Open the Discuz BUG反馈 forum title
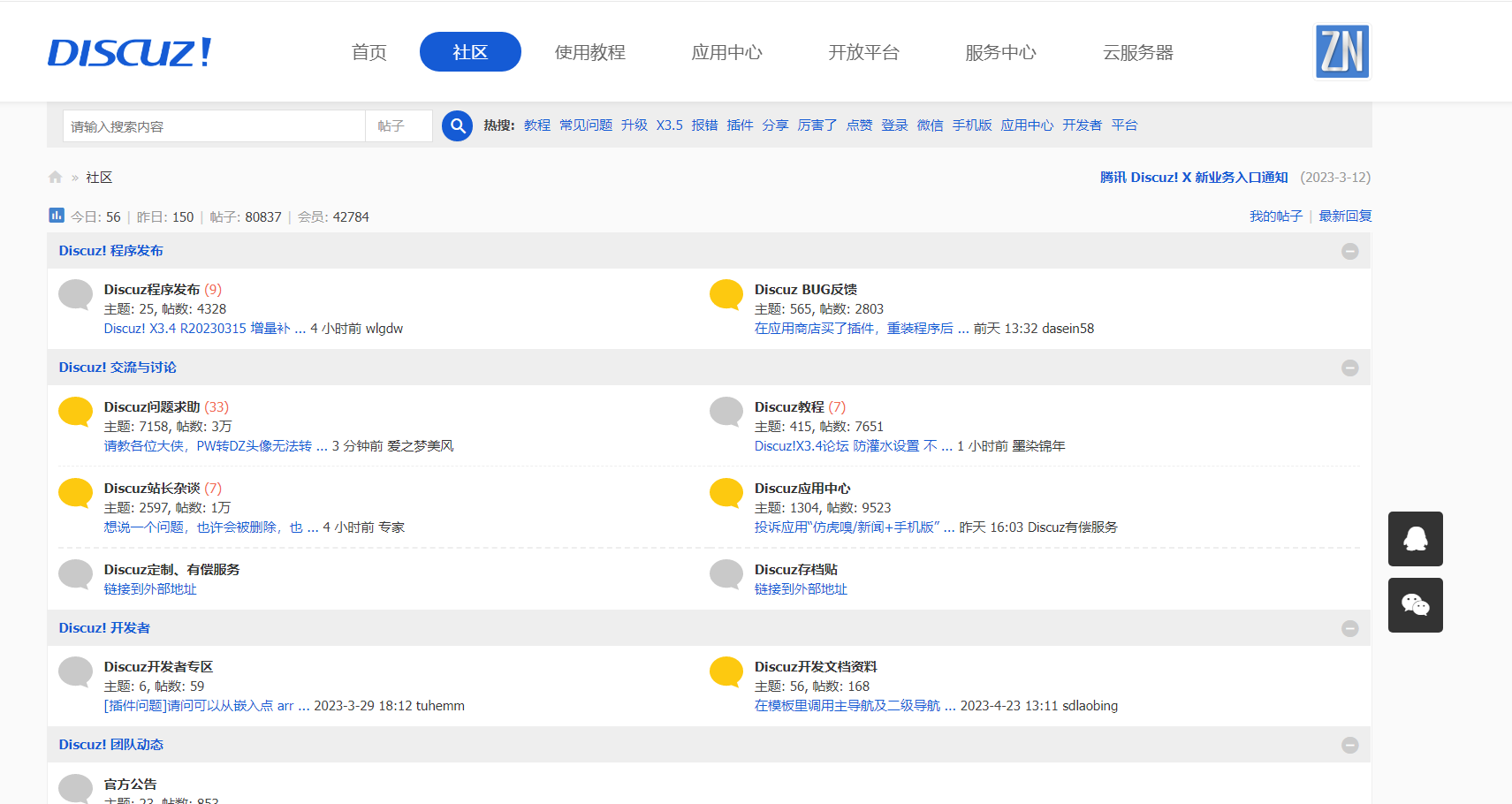Screen dimensions: 1512x804 pos(806,290)
